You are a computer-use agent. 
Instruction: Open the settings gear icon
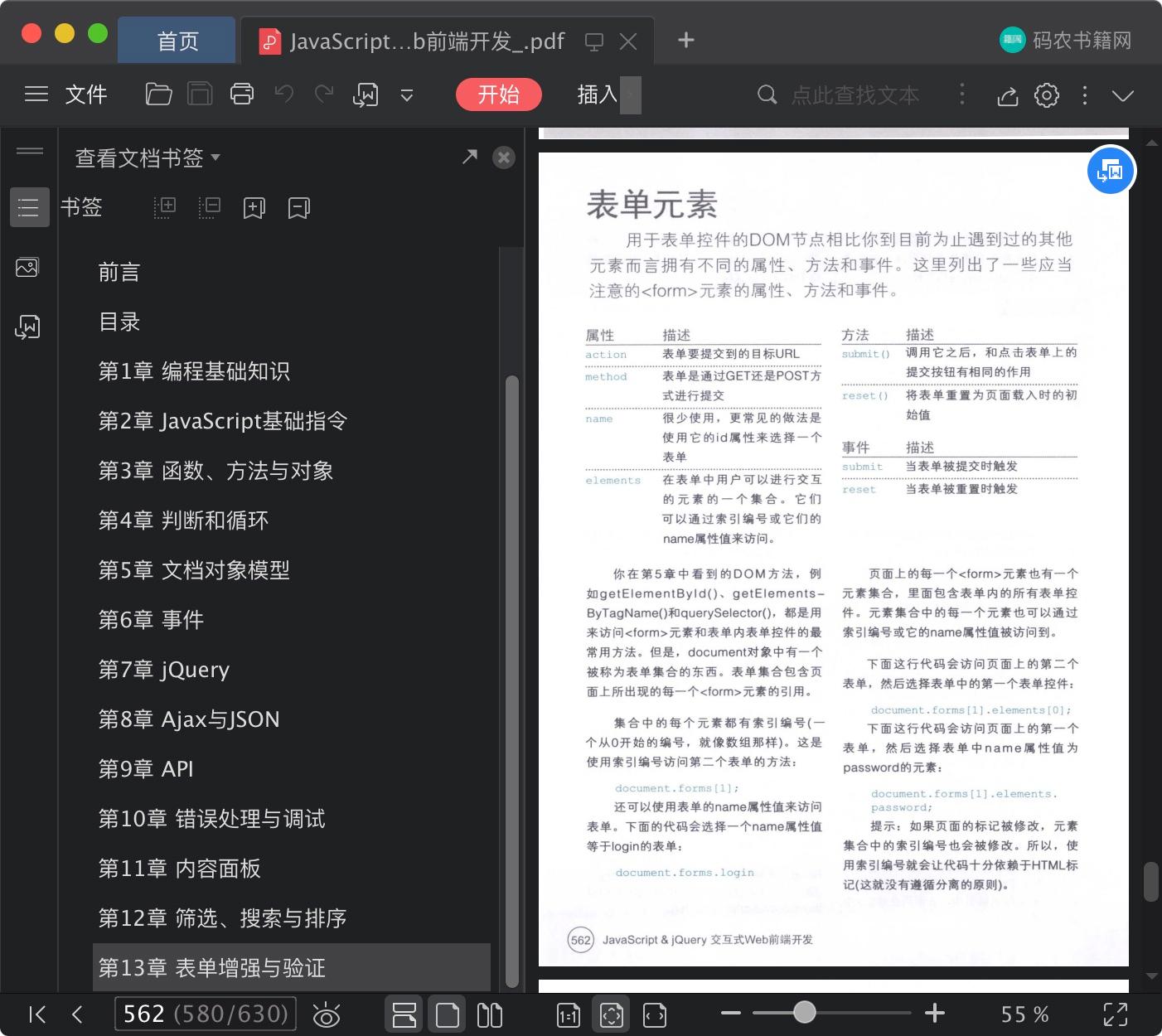pos(1046,95)
